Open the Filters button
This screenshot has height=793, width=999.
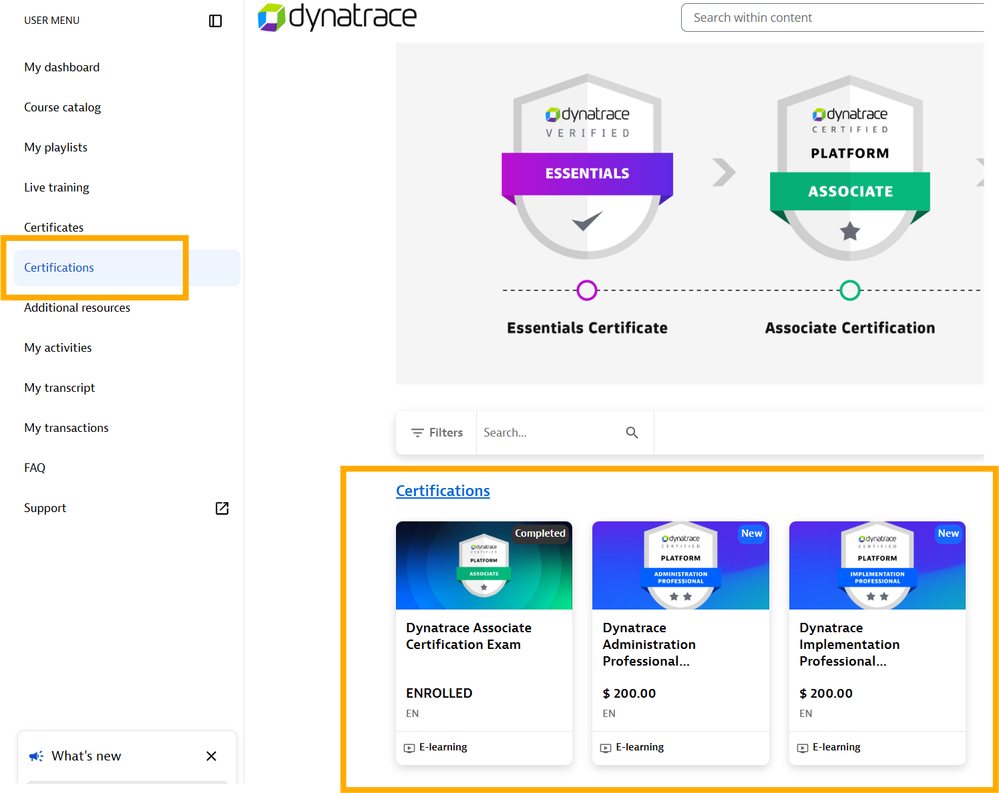[x=436, y=432]
